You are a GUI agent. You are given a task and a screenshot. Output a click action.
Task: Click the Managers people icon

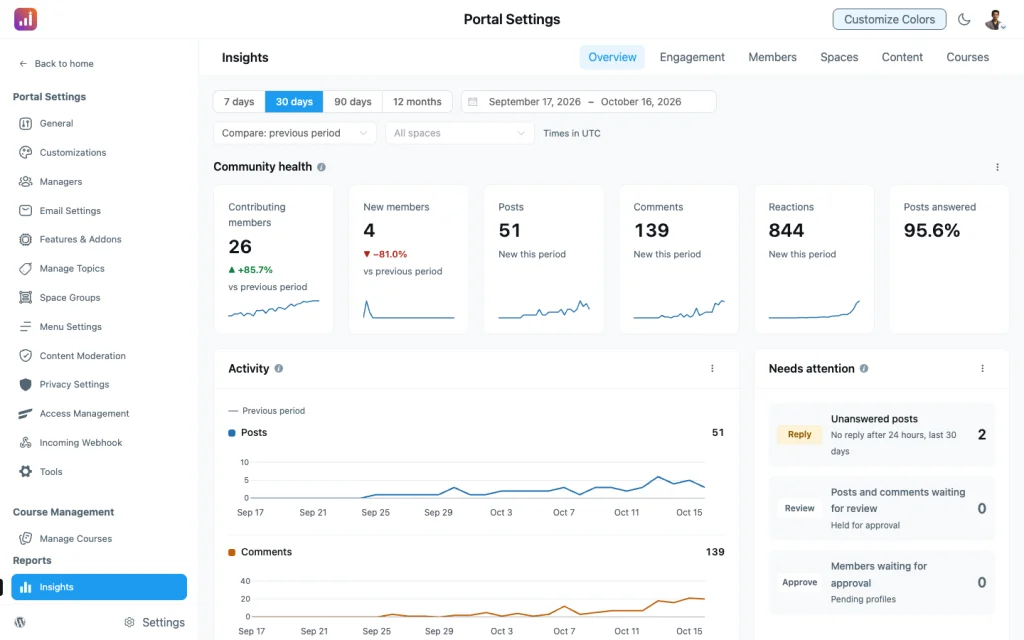tap(25, 182)
